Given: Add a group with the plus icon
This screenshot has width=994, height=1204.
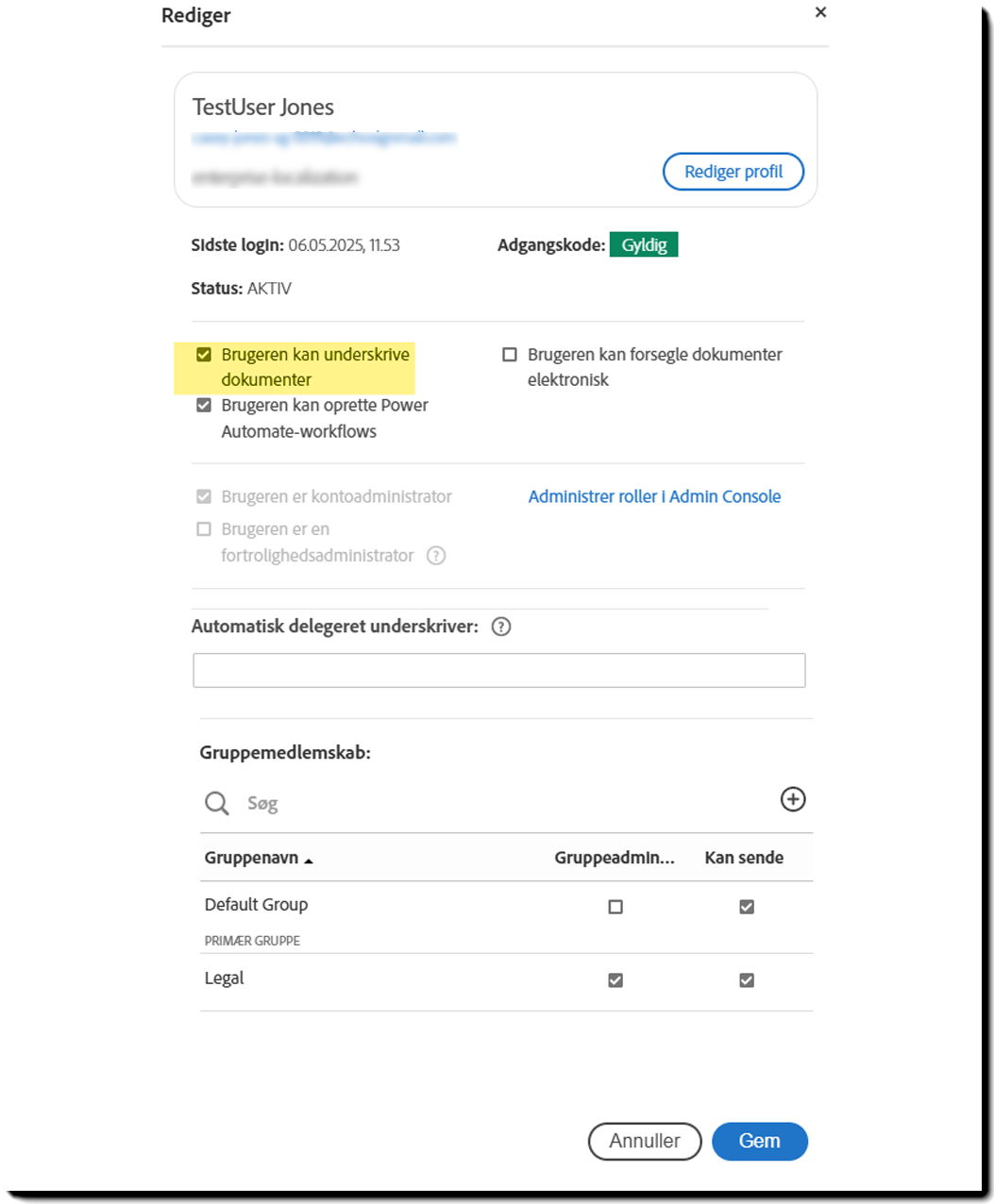Looking at the screenshot, I should (793, 799).
